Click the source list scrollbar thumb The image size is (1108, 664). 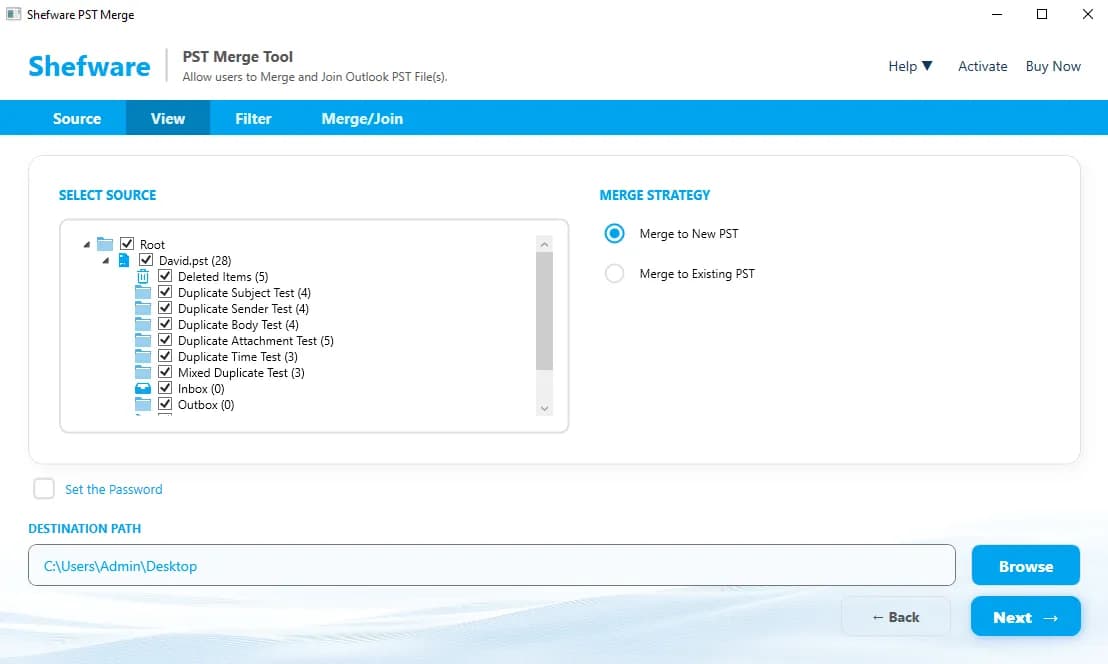(x=544, y=311)
